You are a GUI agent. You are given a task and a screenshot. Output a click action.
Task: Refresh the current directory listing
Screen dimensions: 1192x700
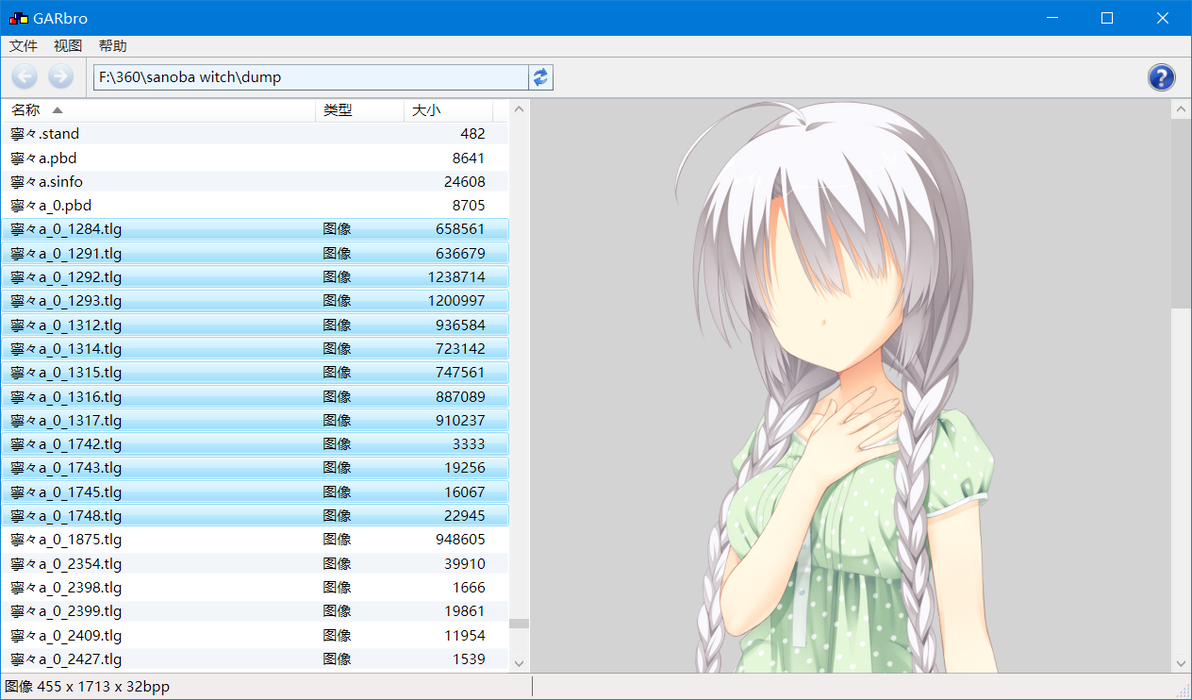pyautogui.click(x=541, y=77)
